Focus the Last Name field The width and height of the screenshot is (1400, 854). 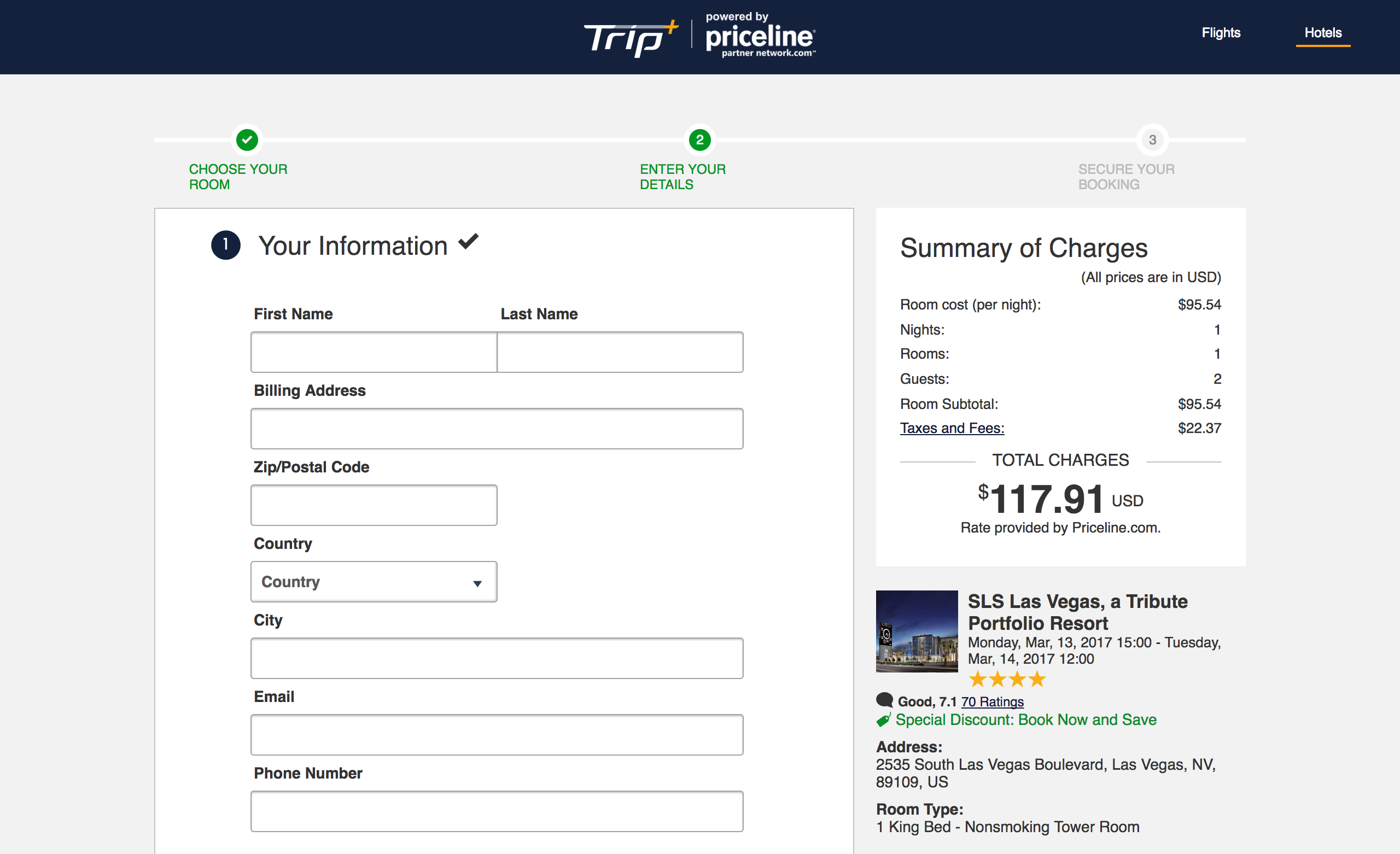point(620,352)
